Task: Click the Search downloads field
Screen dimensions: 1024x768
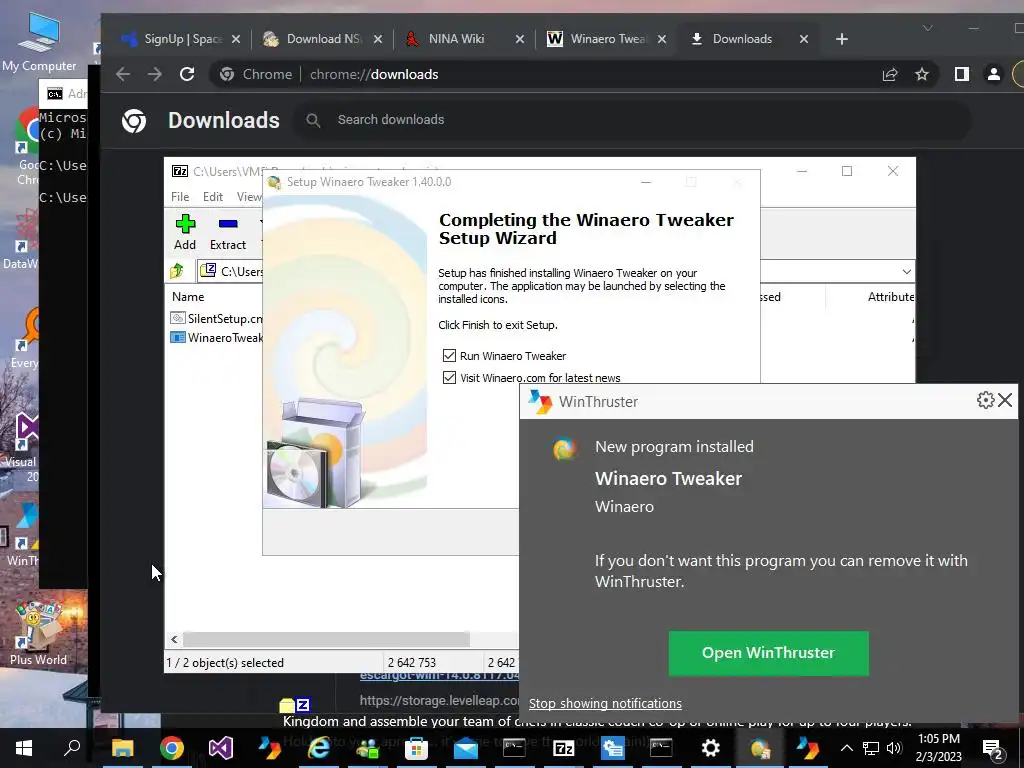Action: [632, 120]
